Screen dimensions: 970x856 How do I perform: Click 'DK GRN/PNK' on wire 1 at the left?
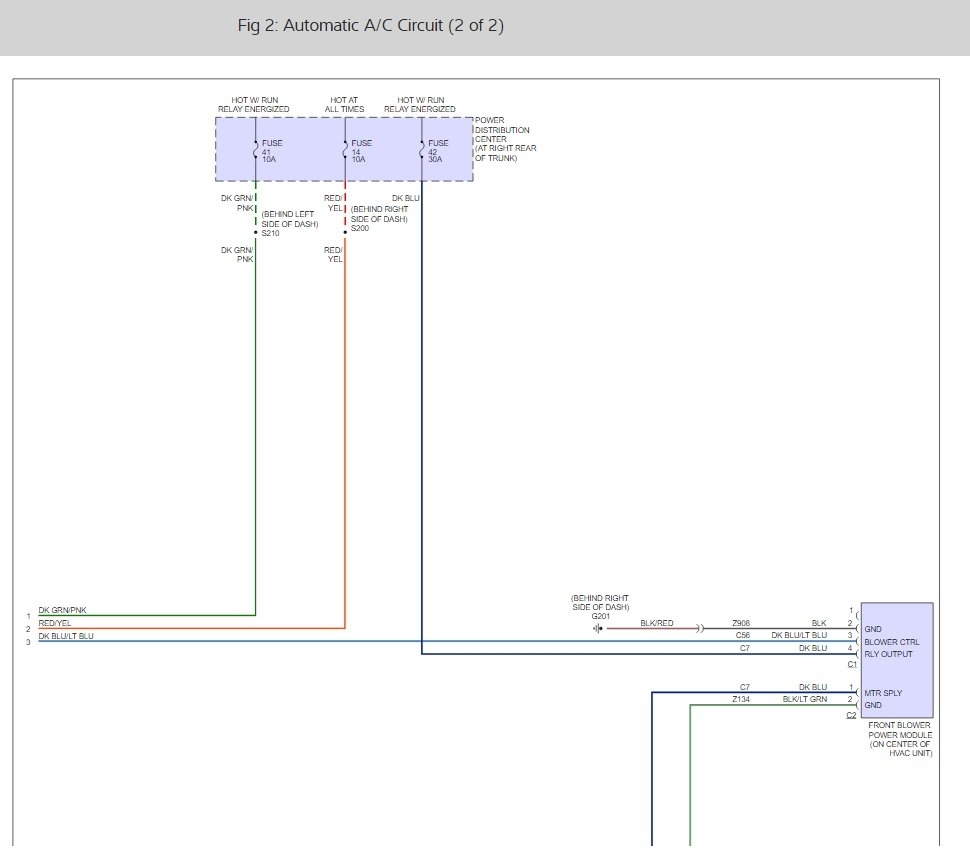click(62, 610)
